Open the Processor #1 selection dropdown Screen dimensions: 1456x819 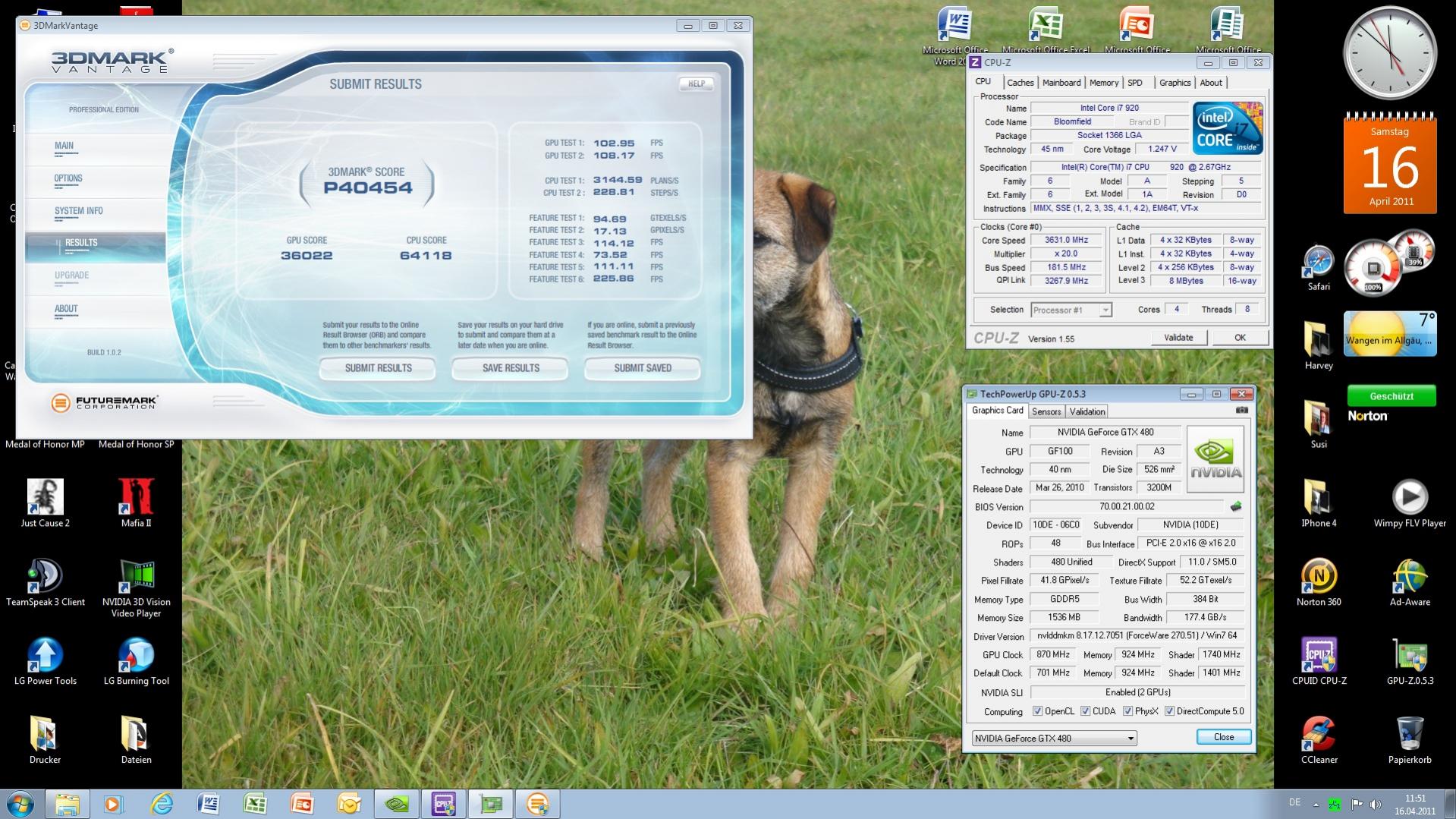tap(1105, 310)
